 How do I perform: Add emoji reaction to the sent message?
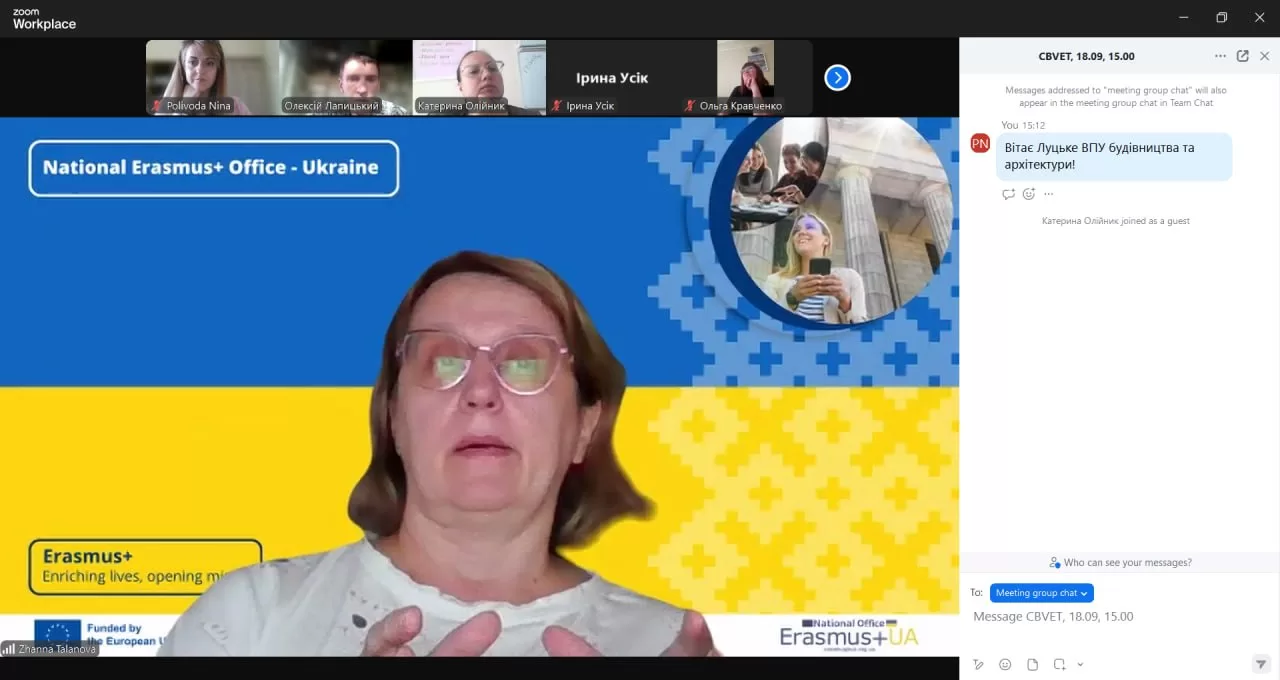point(1028,194)
